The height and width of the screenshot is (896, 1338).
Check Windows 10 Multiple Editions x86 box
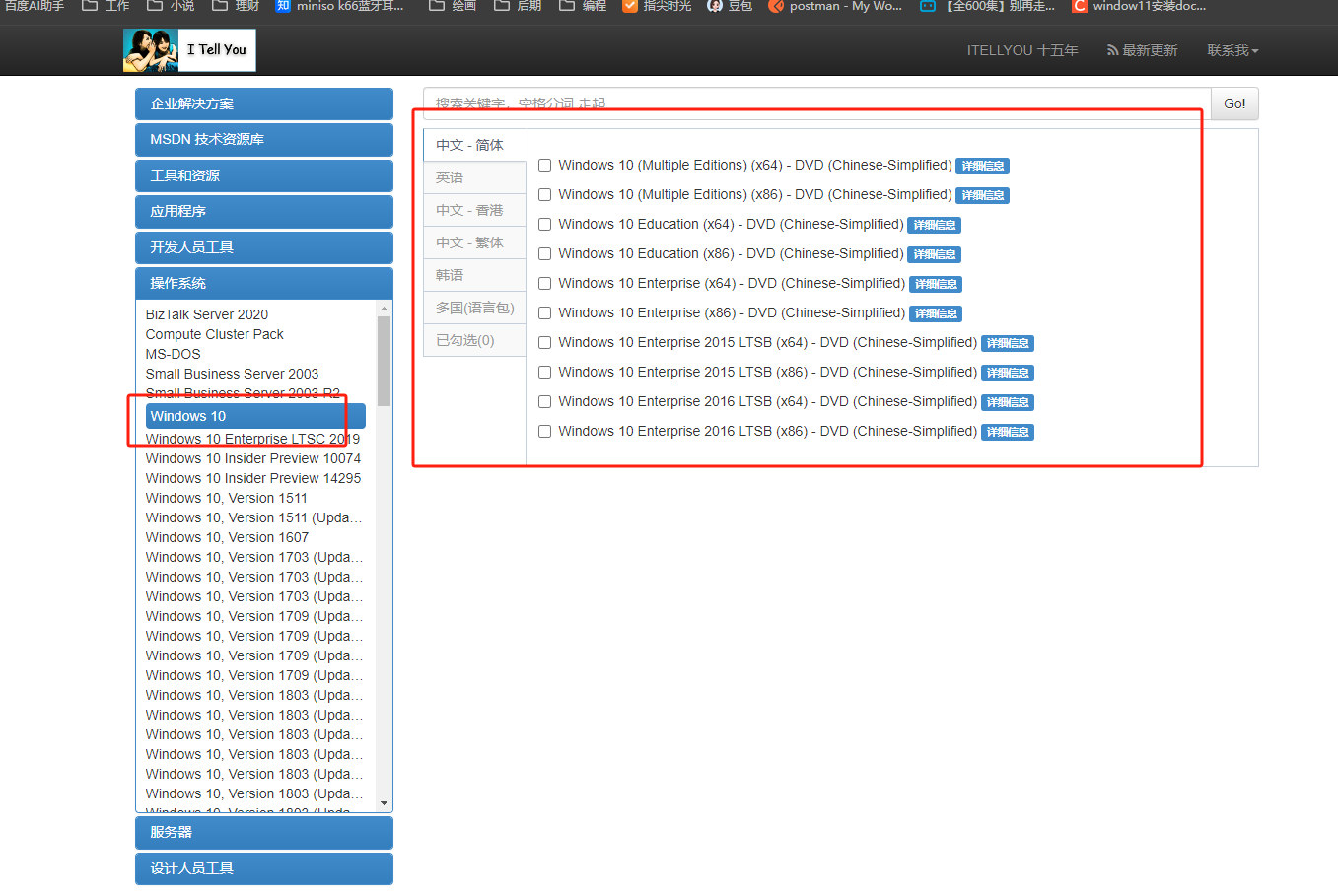coord(544,195)
